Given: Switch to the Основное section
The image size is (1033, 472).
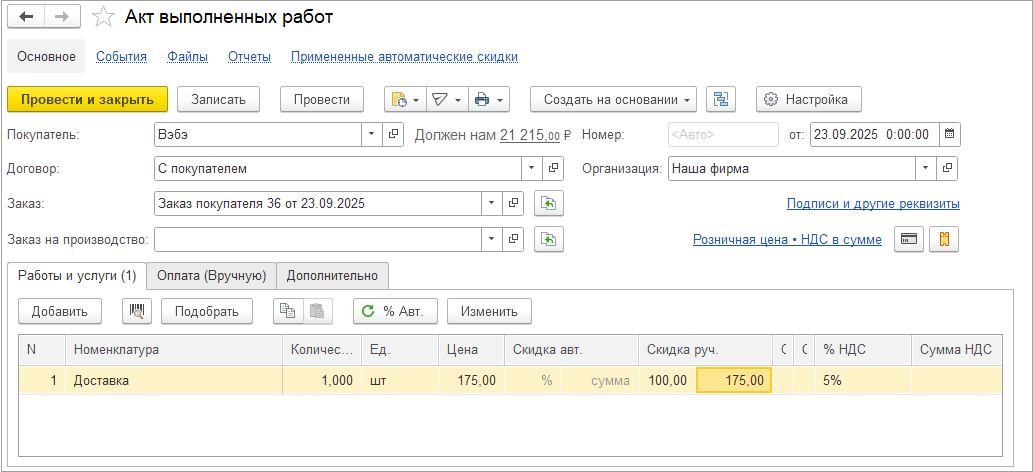Looking at the screenshot, I should click(x=46, y=57).
